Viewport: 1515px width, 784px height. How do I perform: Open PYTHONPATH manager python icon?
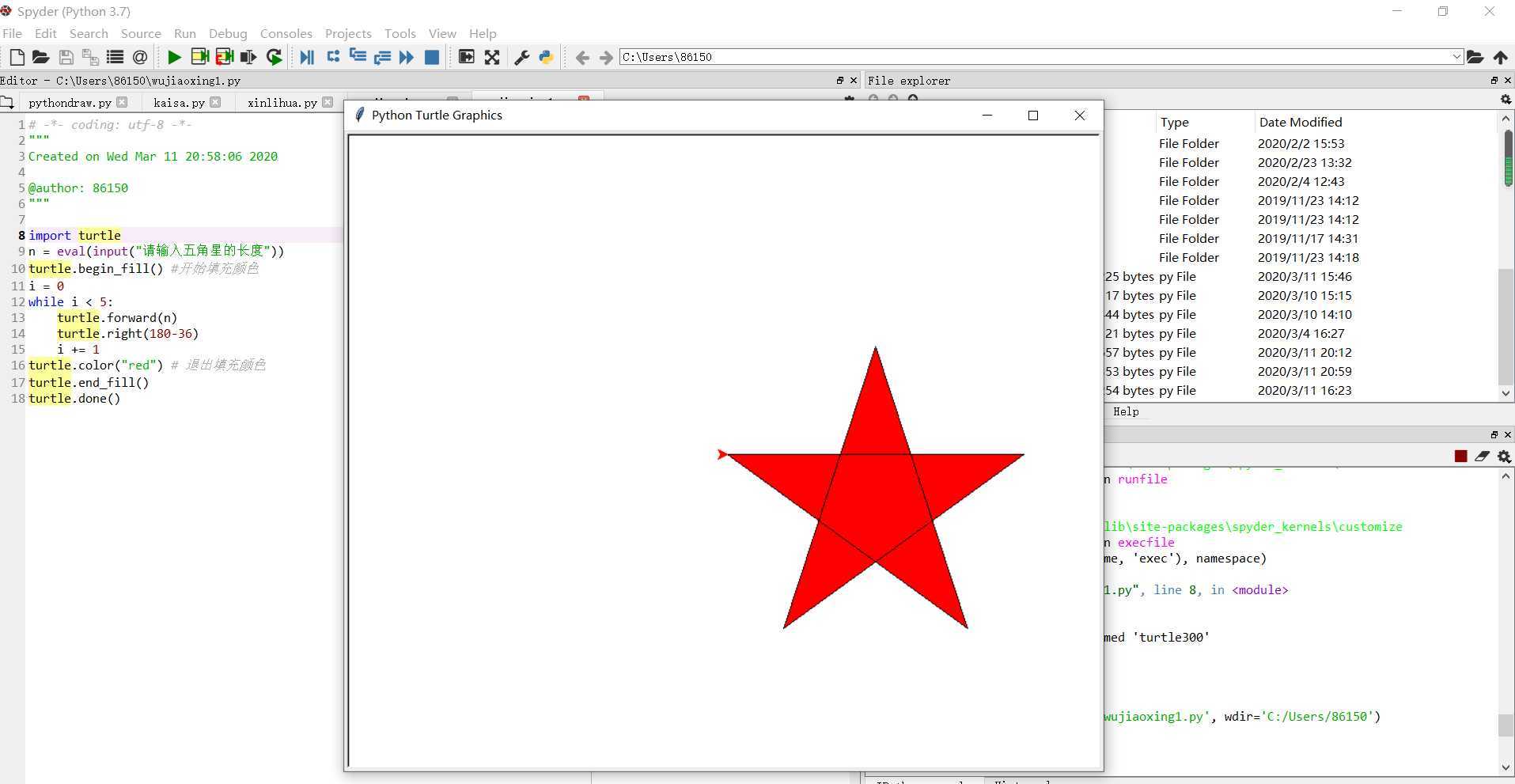[546, 57]
